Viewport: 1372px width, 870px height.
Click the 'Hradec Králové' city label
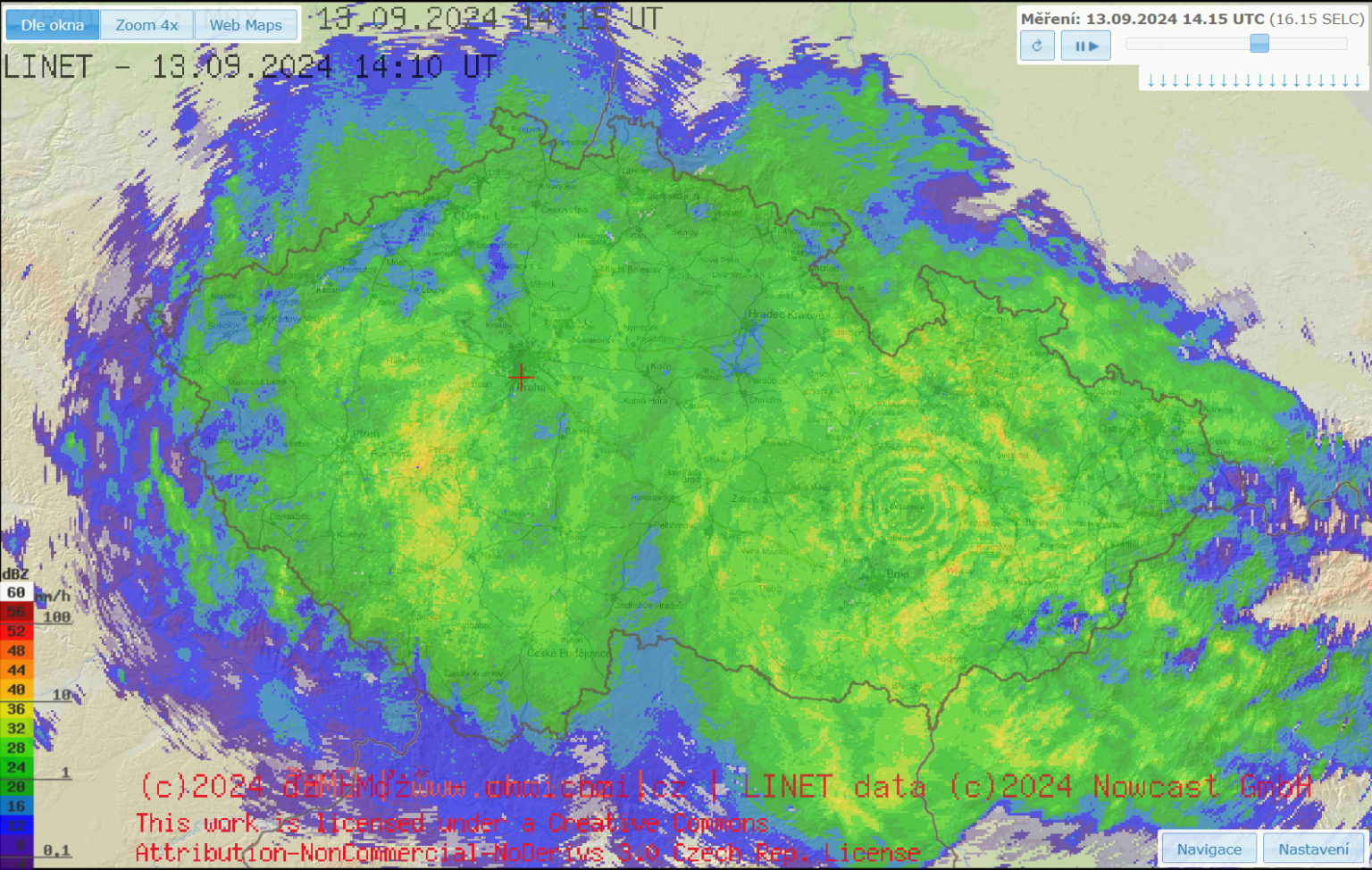point(787,314)
